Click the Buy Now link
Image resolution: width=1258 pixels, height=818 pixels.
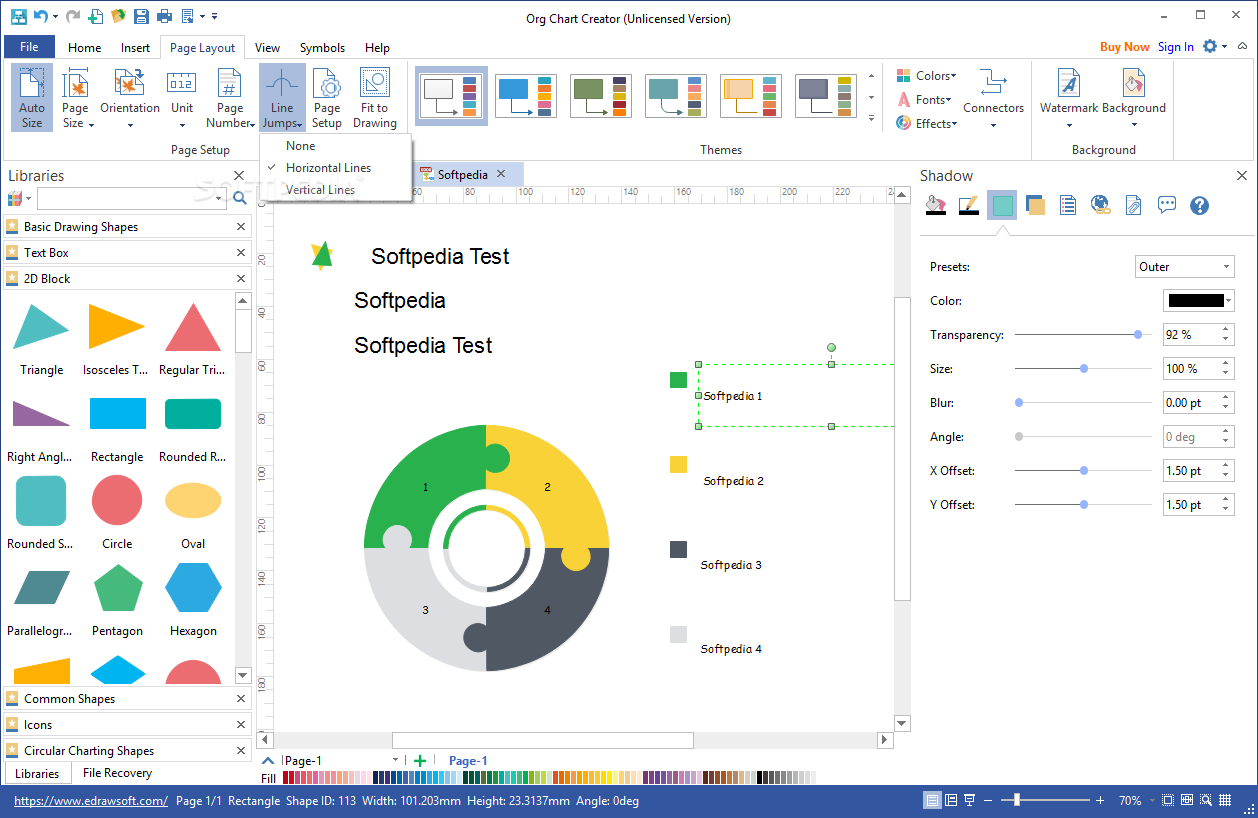pyautogui.click(x=1125, y=47)
